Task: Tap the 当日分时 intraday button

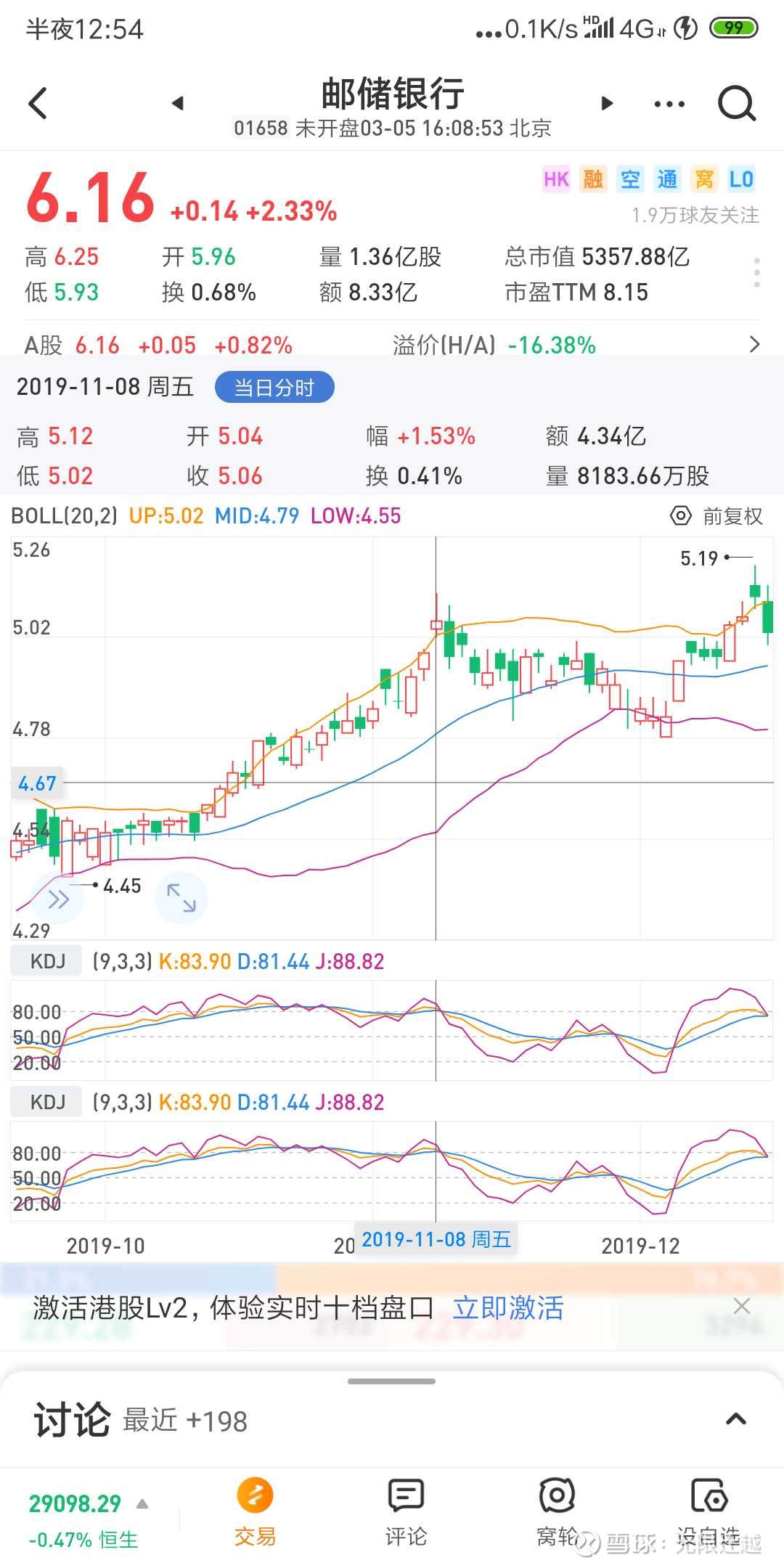Action: point(274,388)
